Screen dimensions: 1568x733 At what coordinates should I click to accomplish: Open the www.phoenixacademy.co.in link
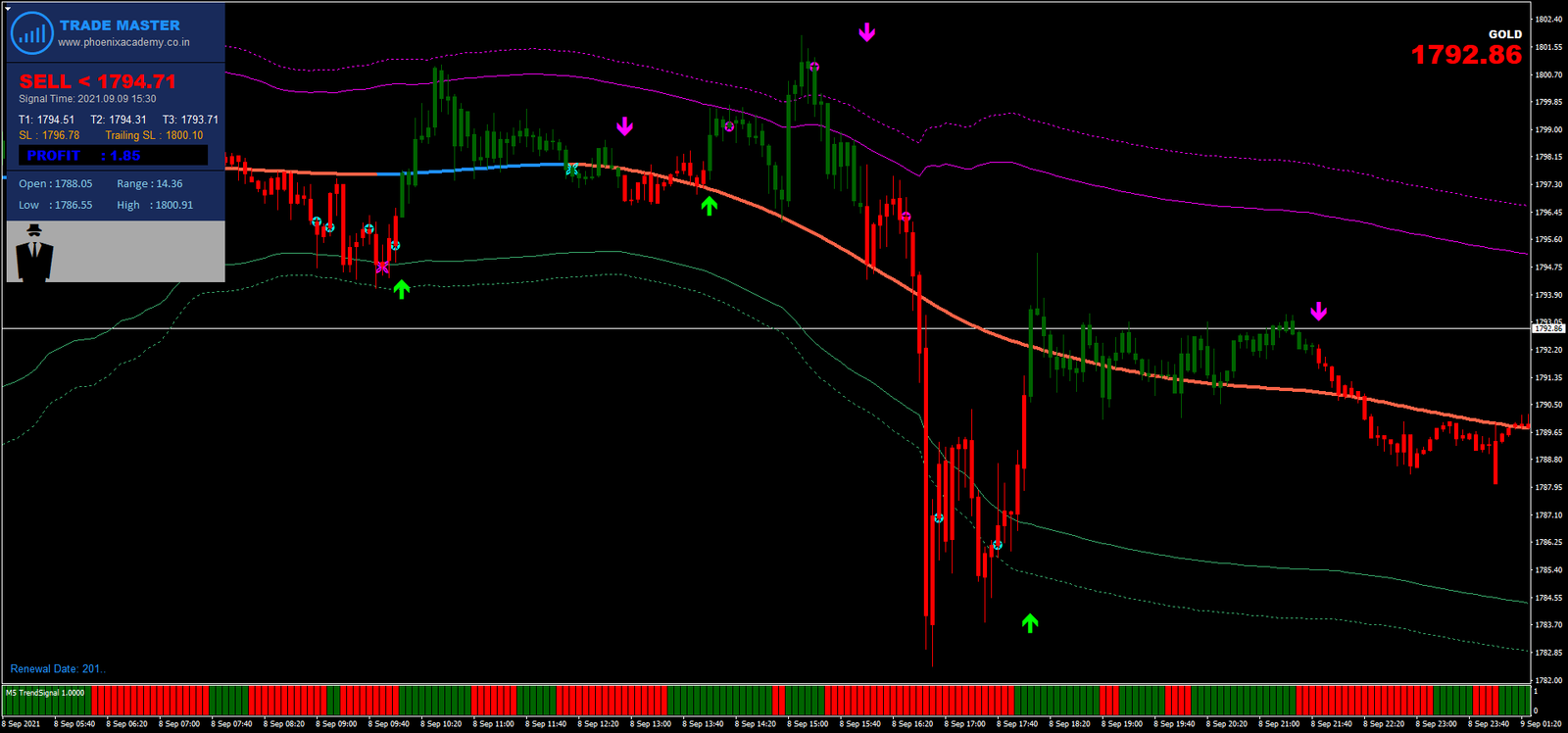point(123,43)
